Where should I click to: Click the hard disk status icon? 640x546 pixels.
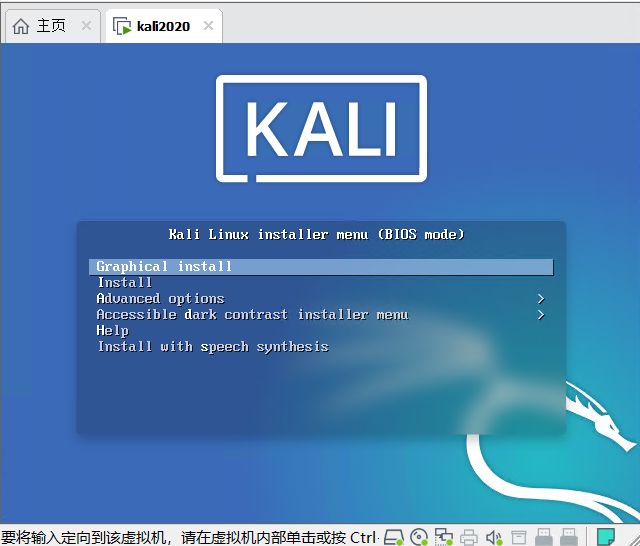(x=394, y=537)
